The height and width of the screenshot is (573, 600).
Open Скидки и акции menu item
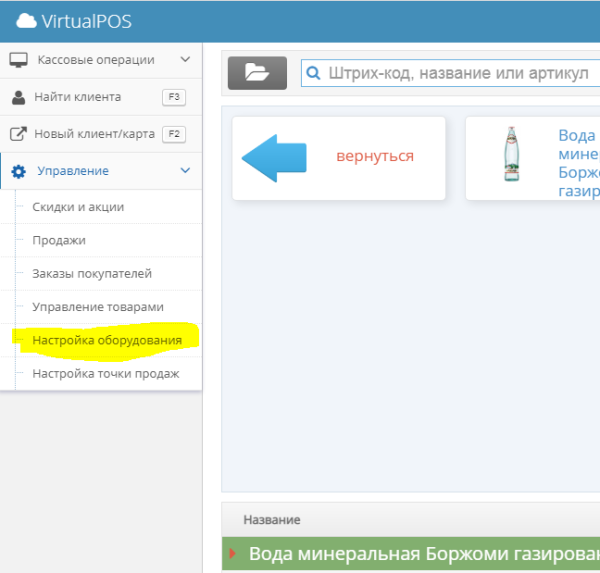point(78,207)
